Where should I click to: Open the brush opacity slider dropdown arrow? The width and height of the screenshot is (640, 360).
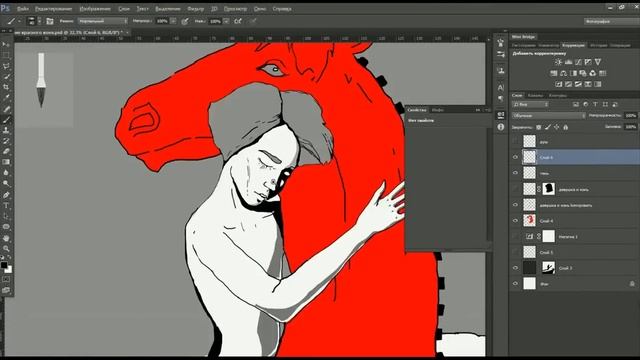(x=173, y=21)
